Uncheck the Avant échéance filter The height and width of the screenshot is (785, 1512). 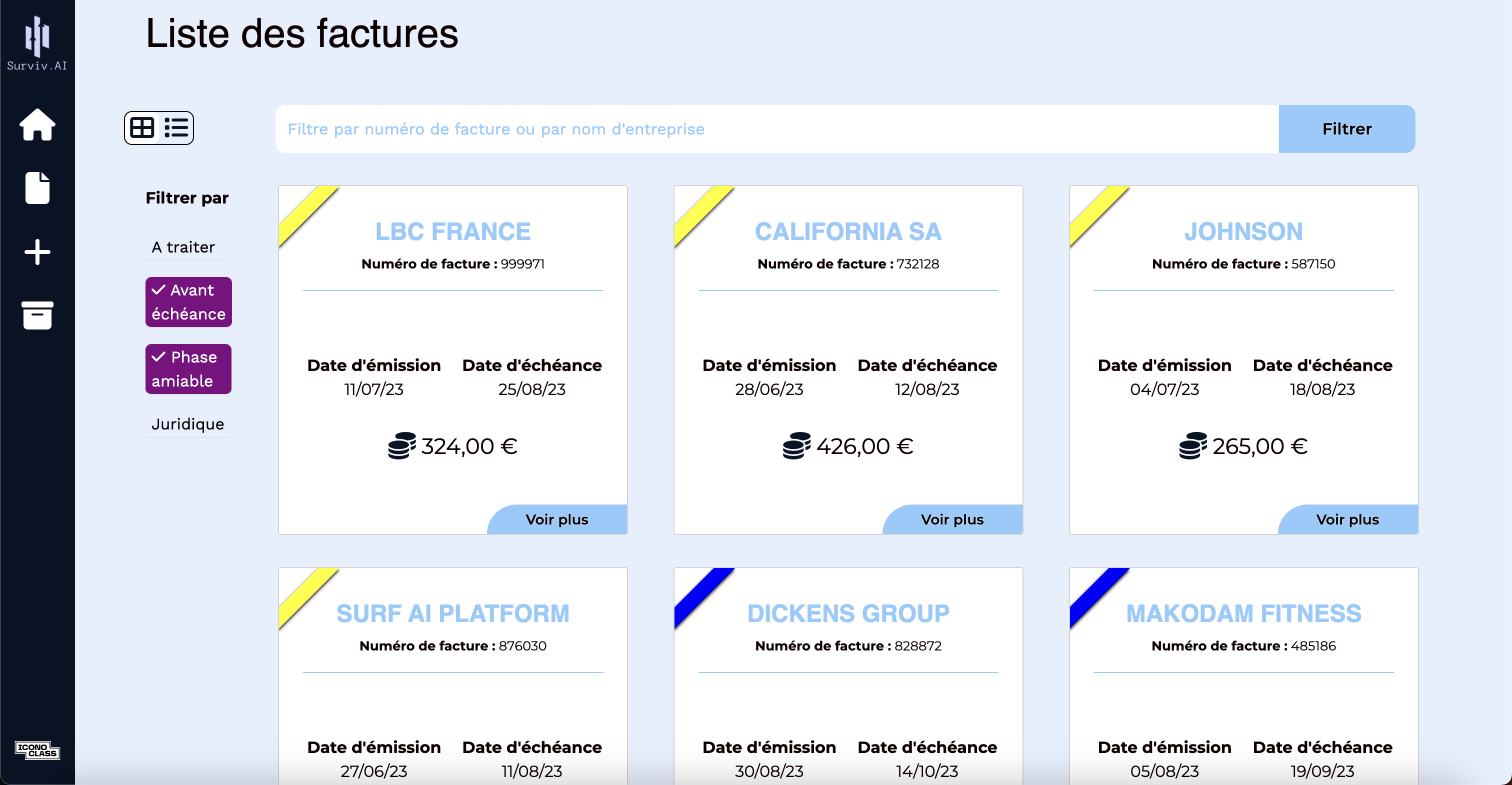[188, 302]
